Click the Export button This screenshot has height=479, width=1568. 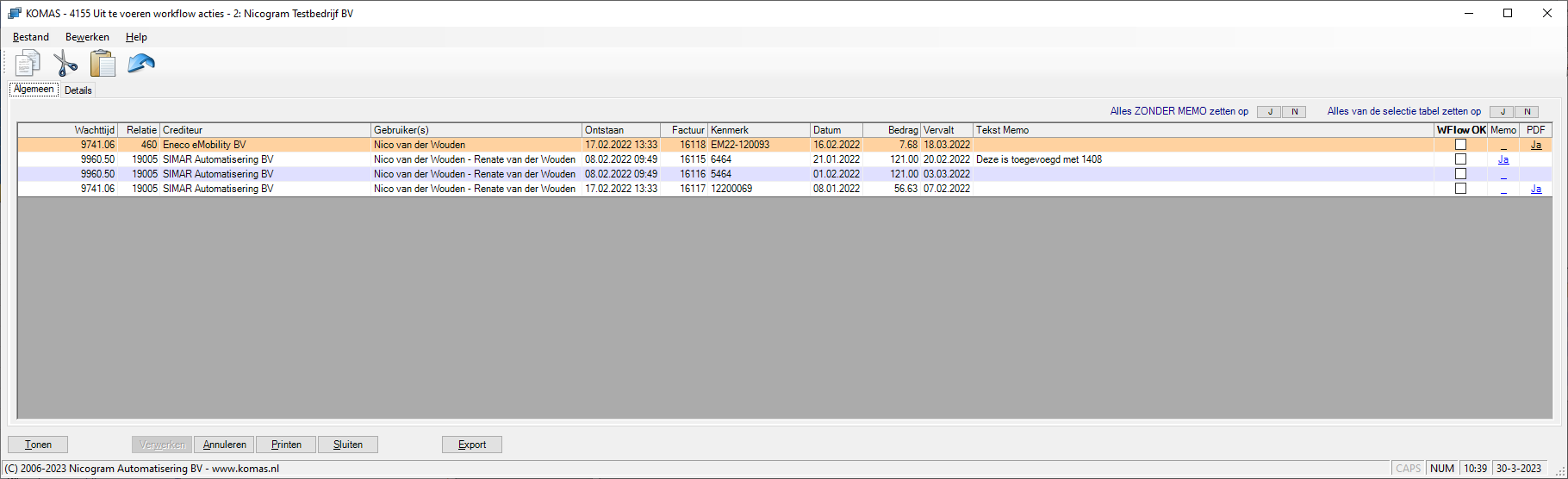tap(472, 445)
